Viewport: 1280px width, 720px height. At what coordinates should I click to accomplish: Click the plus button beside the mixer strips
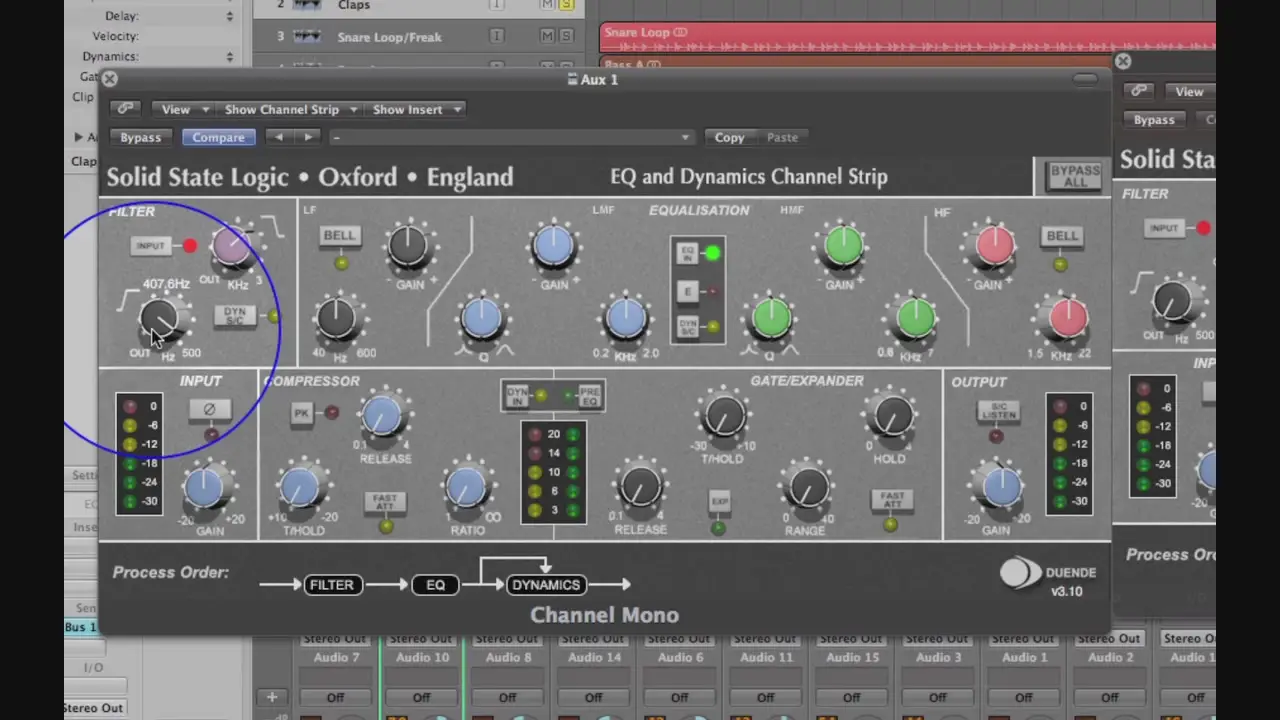[x=271, y=697]
